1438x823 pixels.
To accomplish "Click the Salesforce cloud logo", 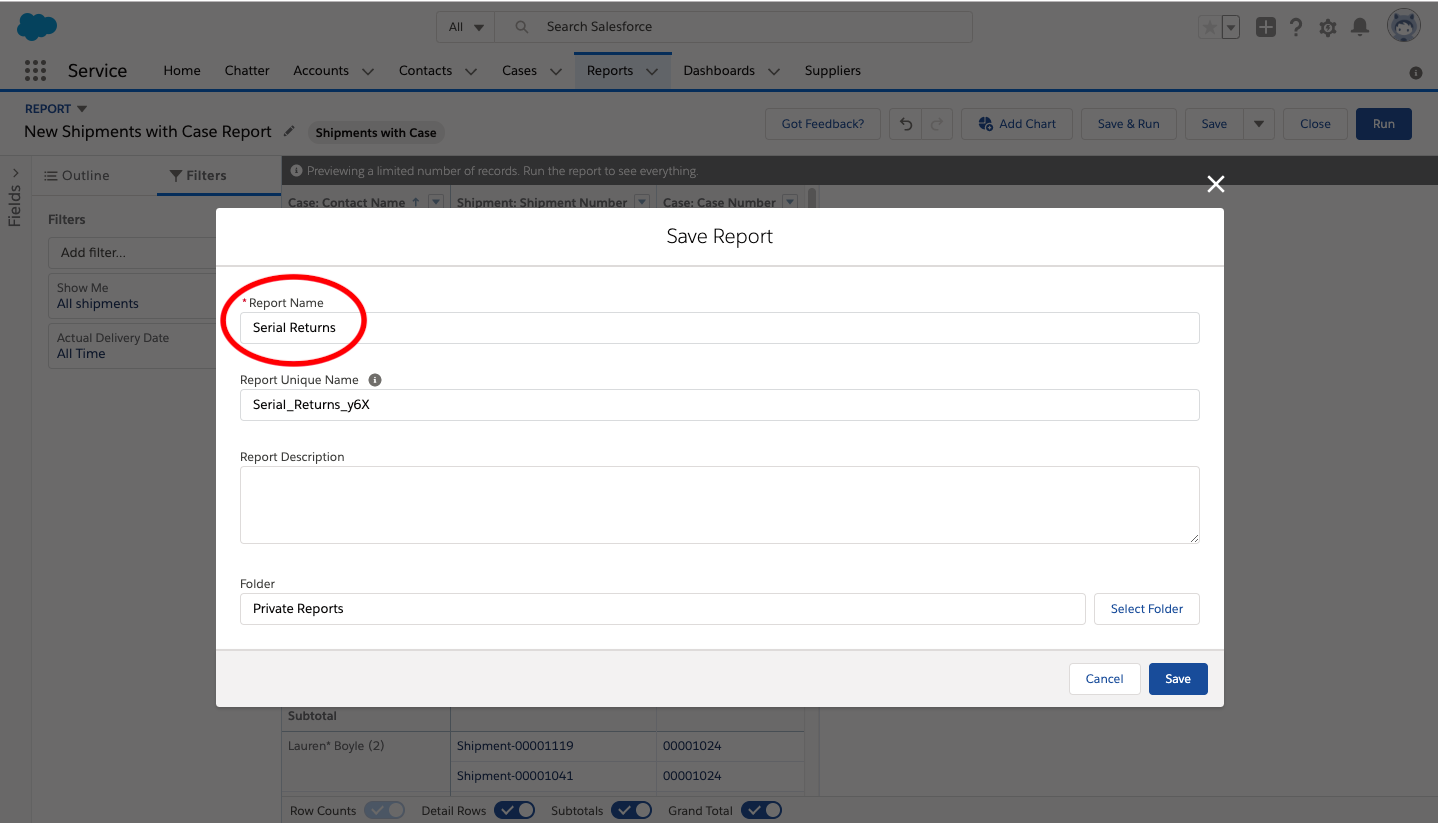I will tap(37, 27).
